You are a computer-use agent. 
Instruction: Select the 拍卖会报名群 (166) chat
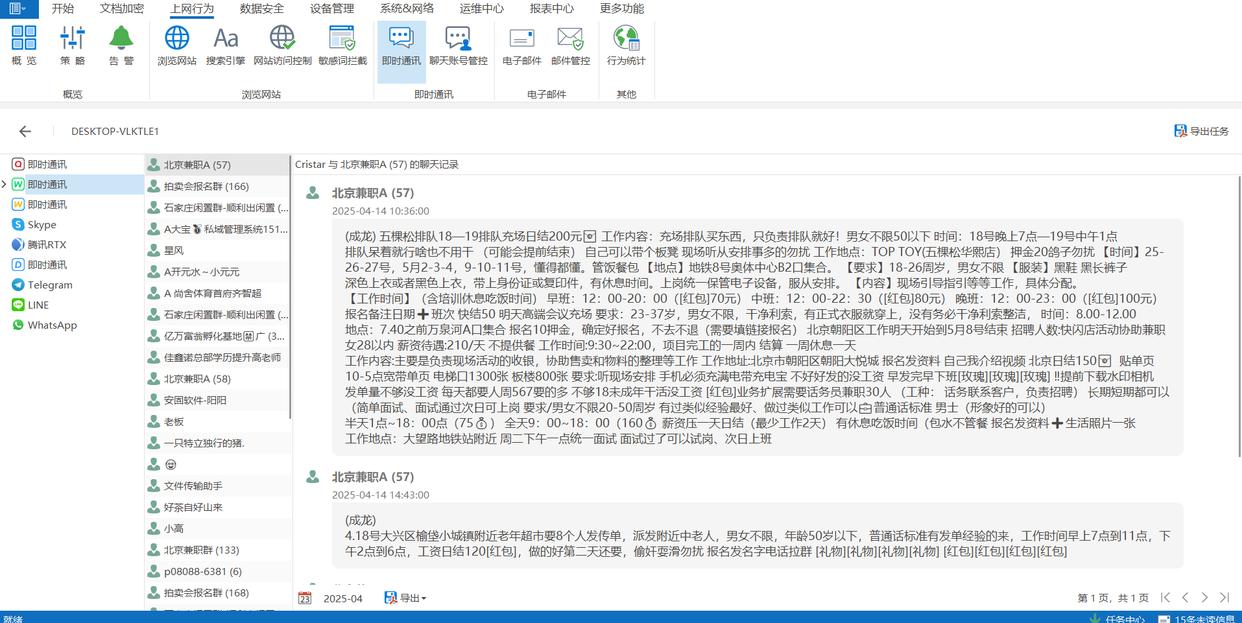tap(206, 186)
